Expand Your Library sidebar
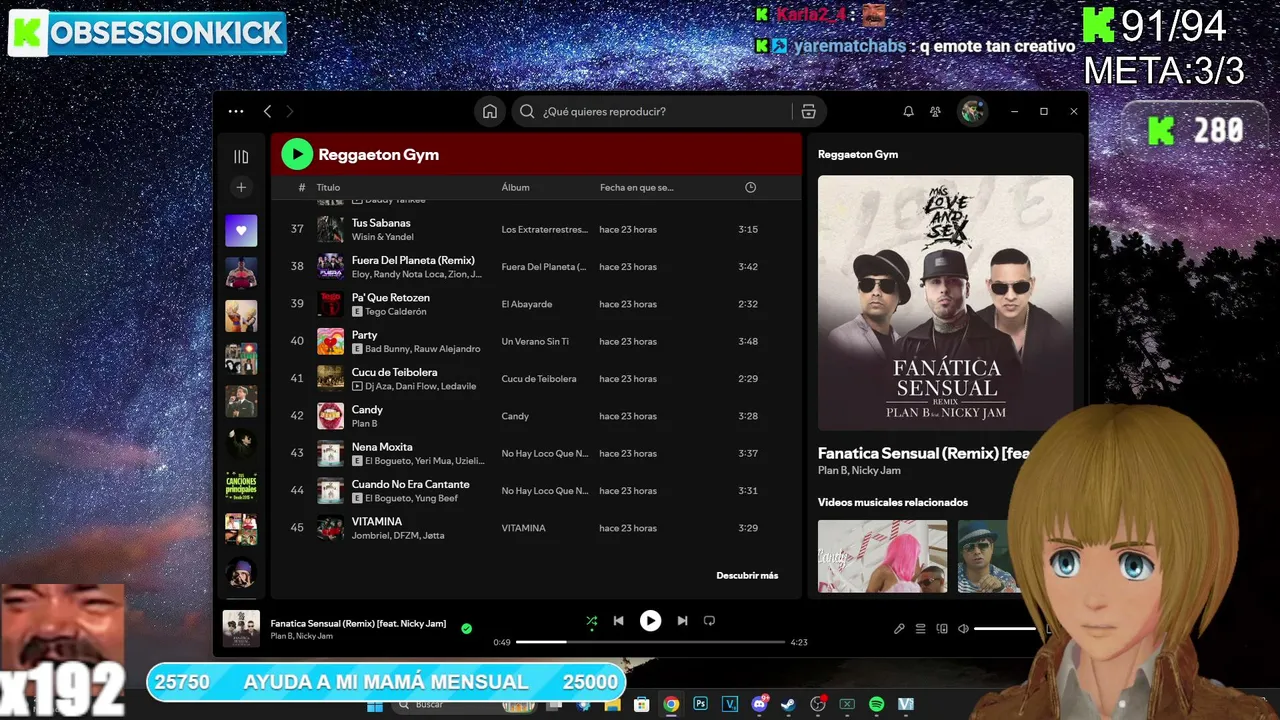Image resolution: width=1280 pixels, height=720 pixels. coord(241,156)
